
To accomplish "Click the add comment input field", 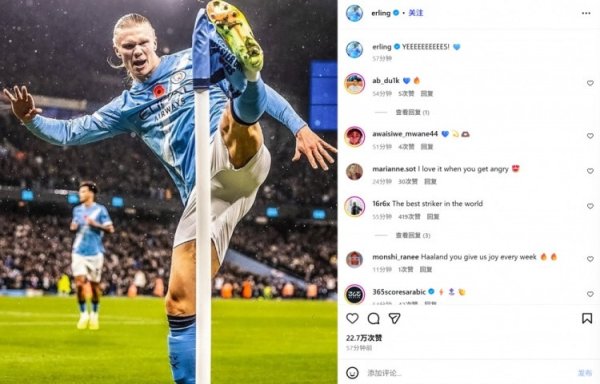I will (469, 373).
